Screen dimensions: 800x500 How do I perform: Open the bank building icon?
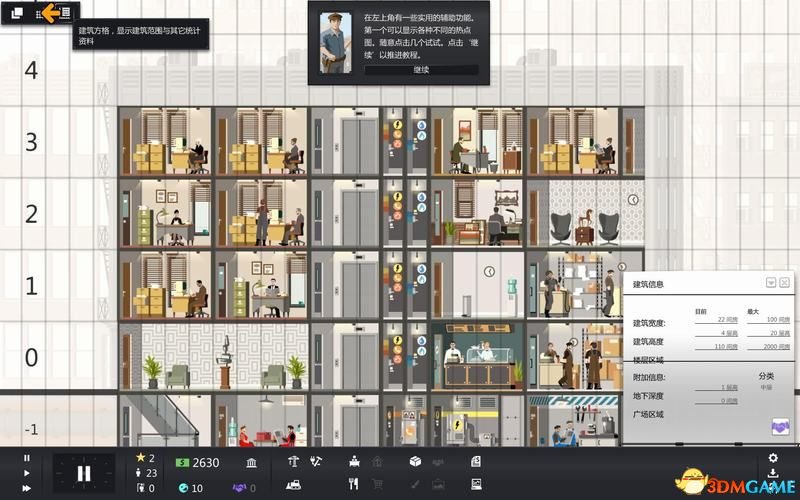click(251, 463)
